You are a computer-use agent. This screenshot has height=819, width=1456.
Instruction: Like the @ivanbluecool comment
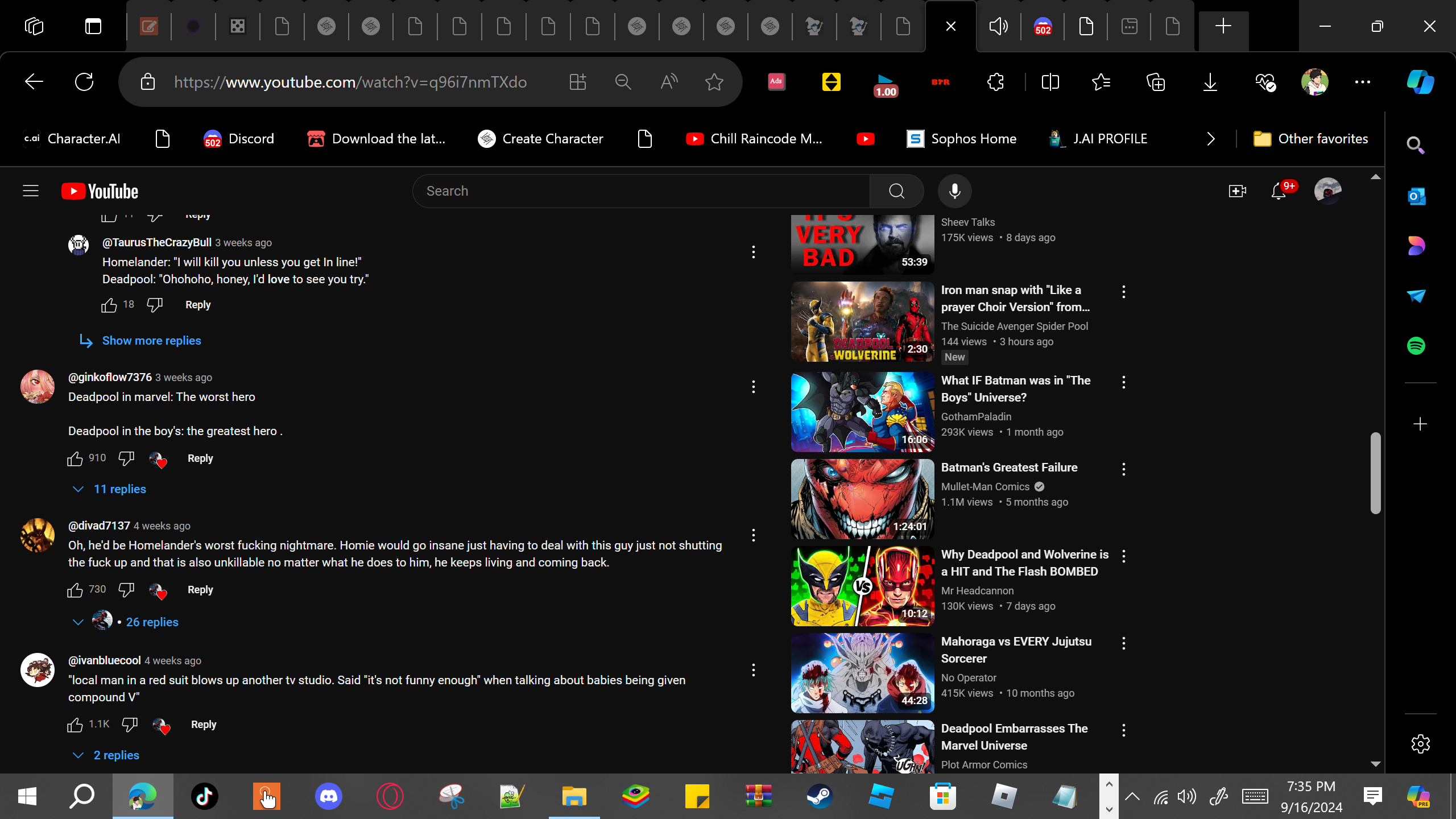pyautogui.click(x=75, y=725)
